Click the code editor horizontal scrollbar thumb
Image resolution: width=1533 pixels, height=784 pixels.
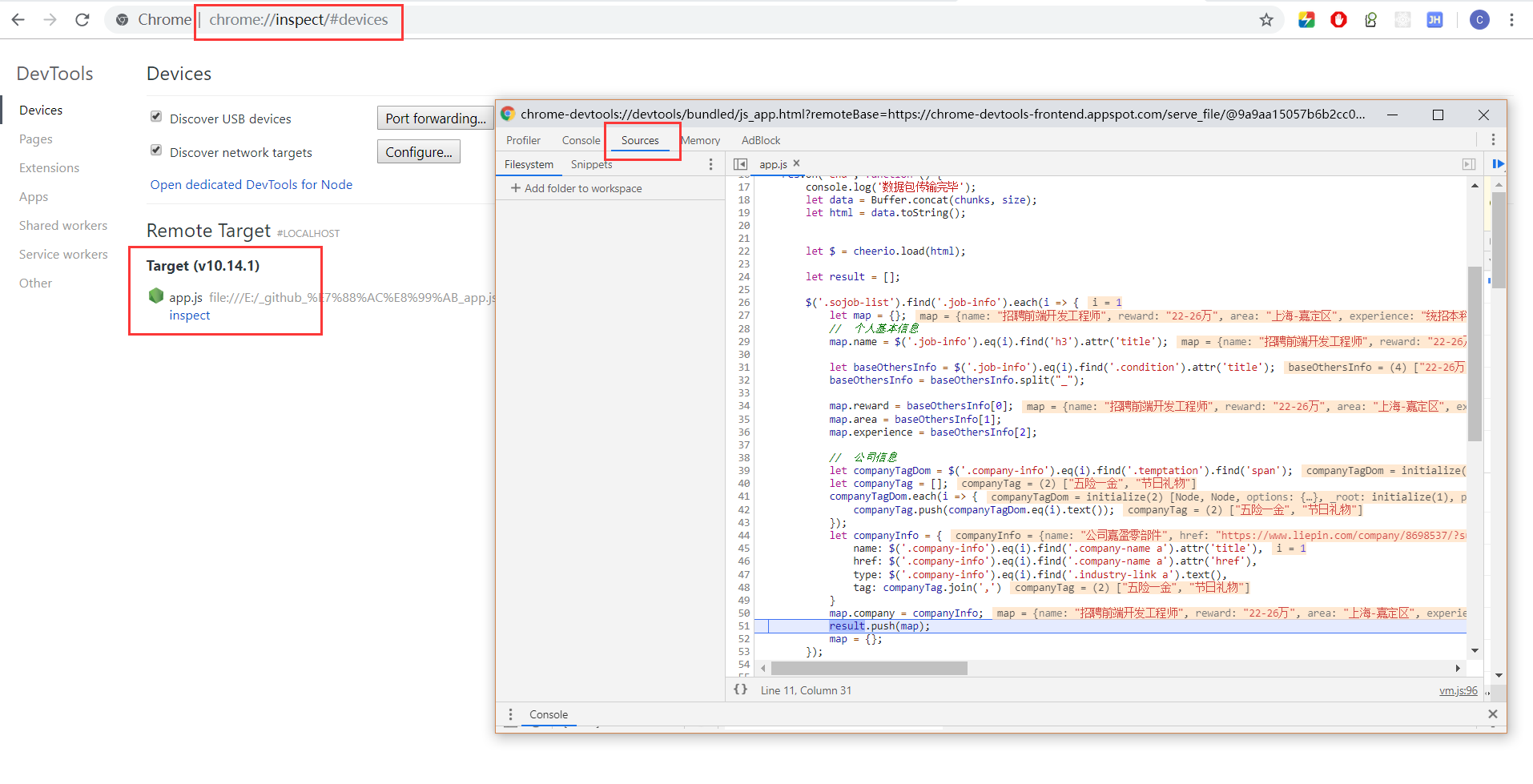point(869,668)
